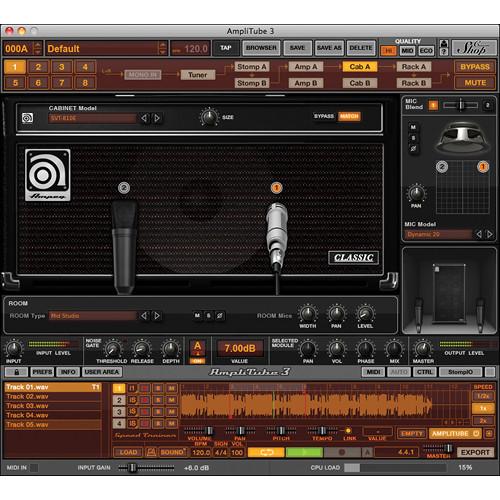Adjust the INPUT GAIN slider
This screenshot has height=500, width=500.
tap(146, 468)
